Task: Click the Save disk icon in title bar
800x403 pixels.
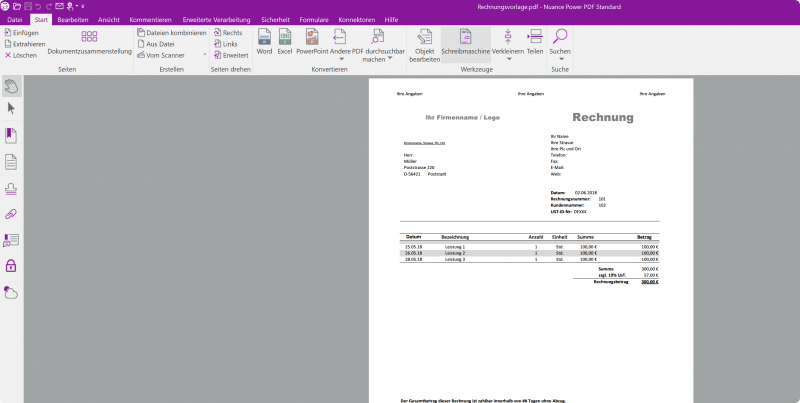Action: point(28,7)
